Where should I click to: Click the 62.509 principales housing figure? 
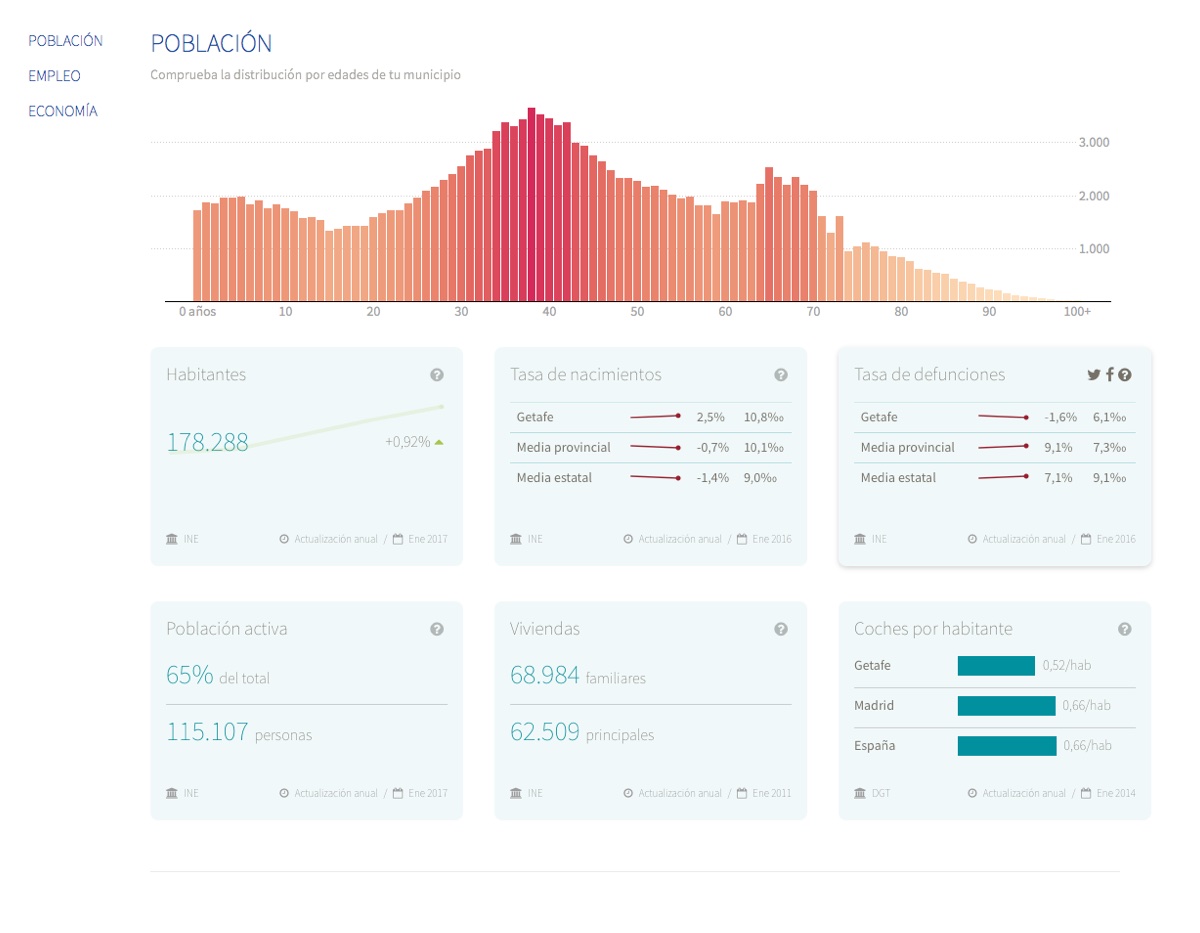click(545, 732)
